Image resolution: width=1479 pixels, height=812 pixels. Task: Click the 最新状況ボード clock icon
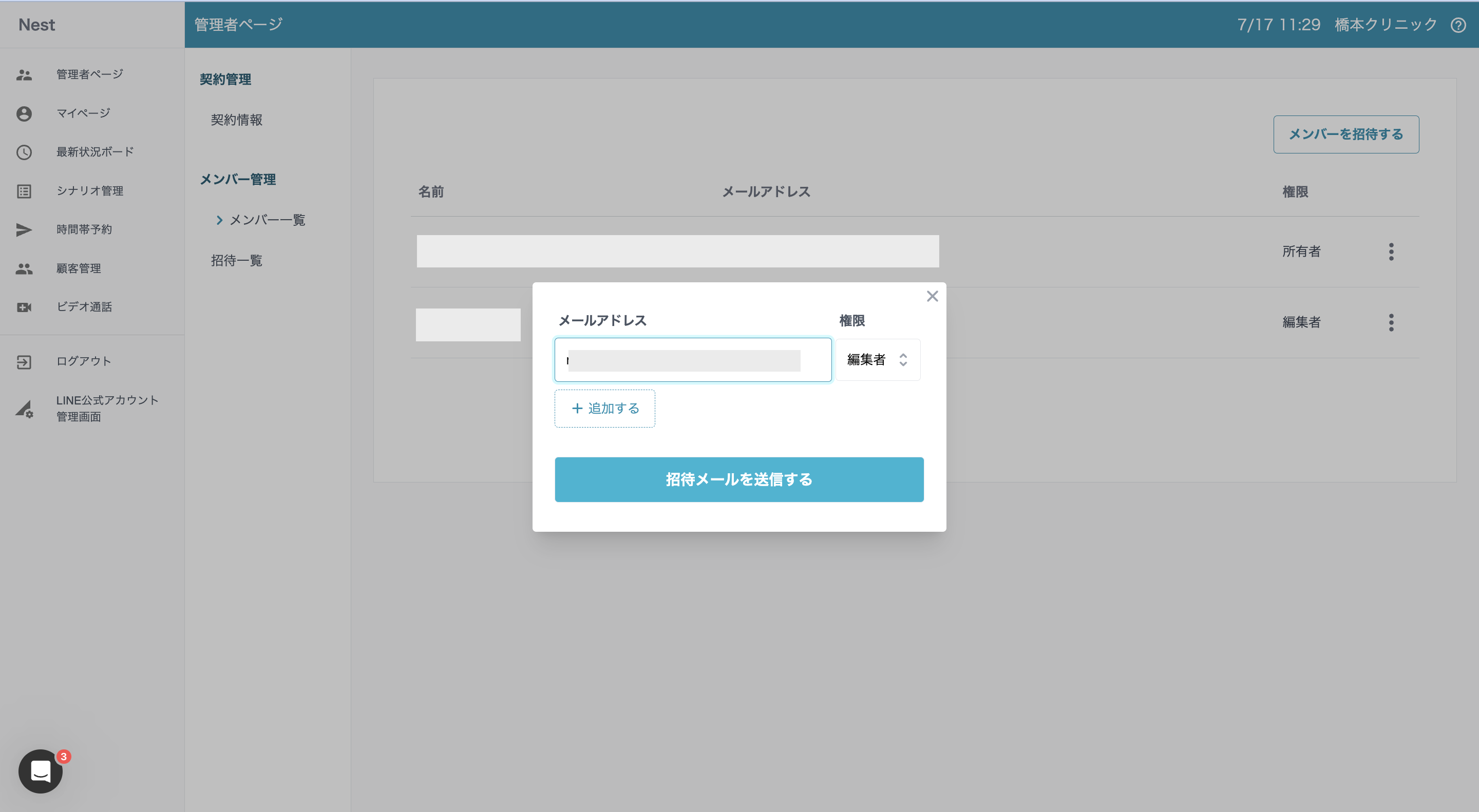tap(24, 152)
